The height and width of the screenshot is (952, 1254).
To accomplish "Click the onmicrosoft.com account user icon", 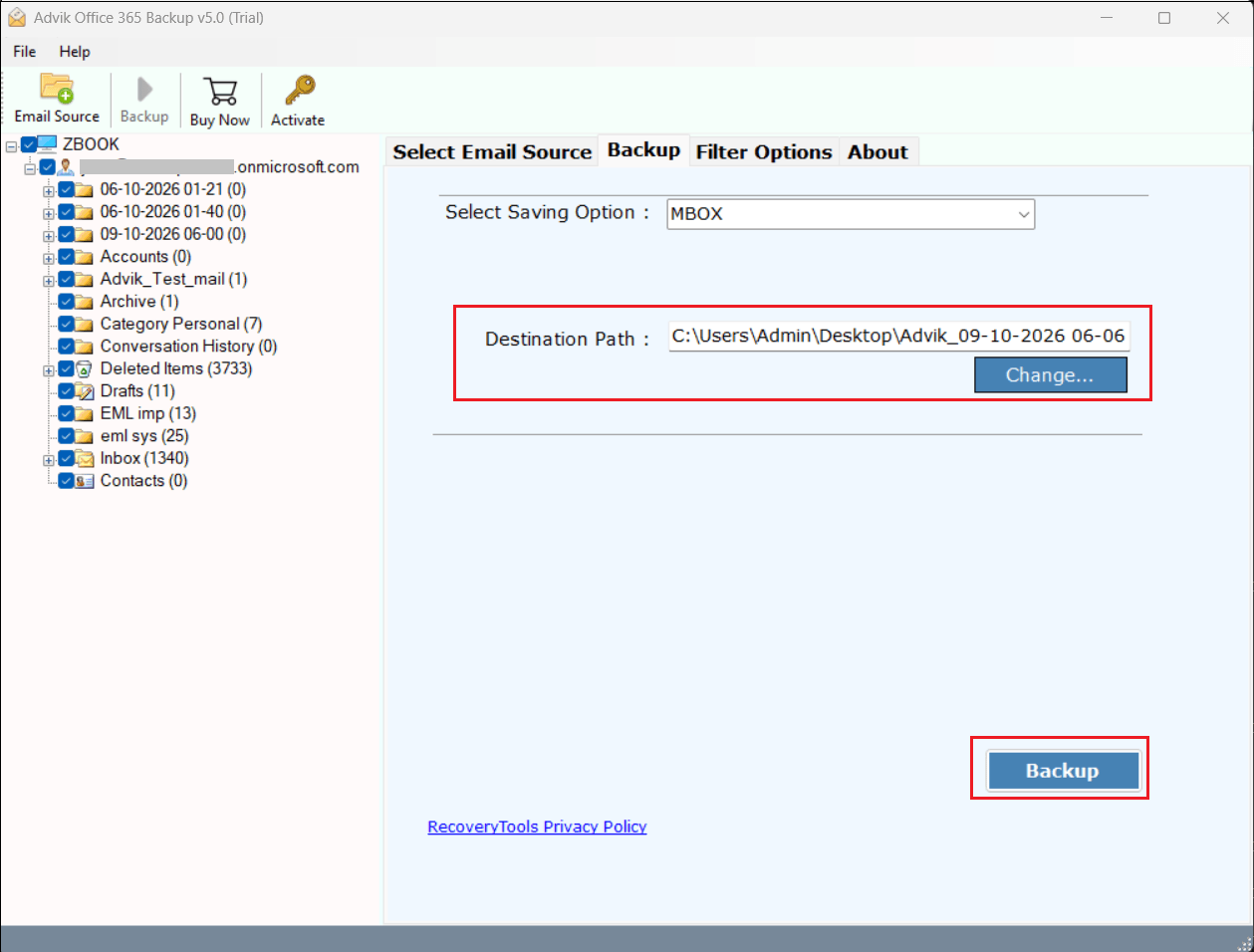I will [66, 167].
